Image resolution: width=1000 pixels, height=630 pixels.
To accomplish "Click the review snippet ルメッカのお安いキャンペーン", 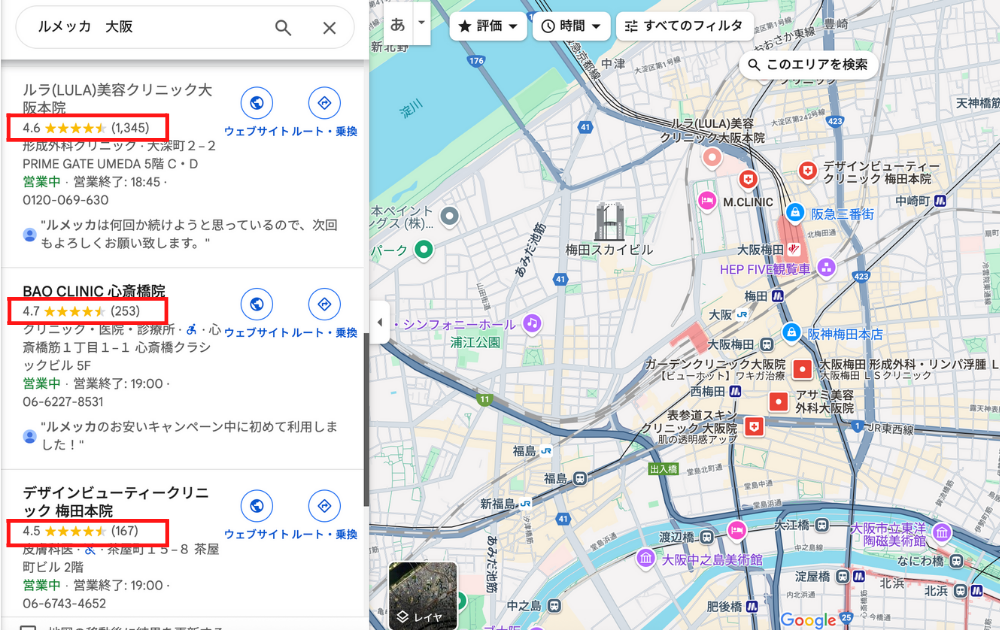I will tap(189, 436).
